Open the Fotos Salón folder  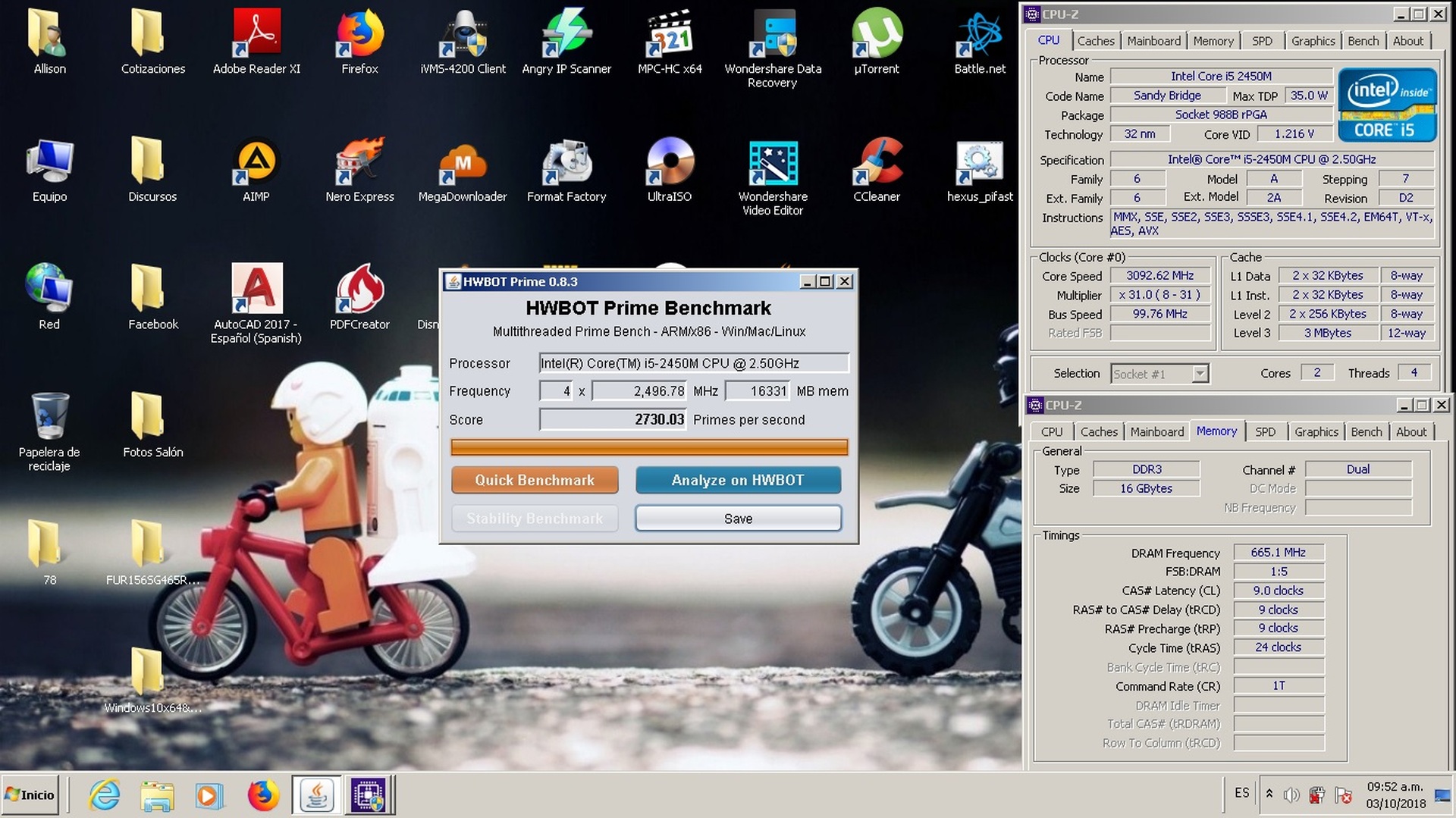[x=152, y=425]
